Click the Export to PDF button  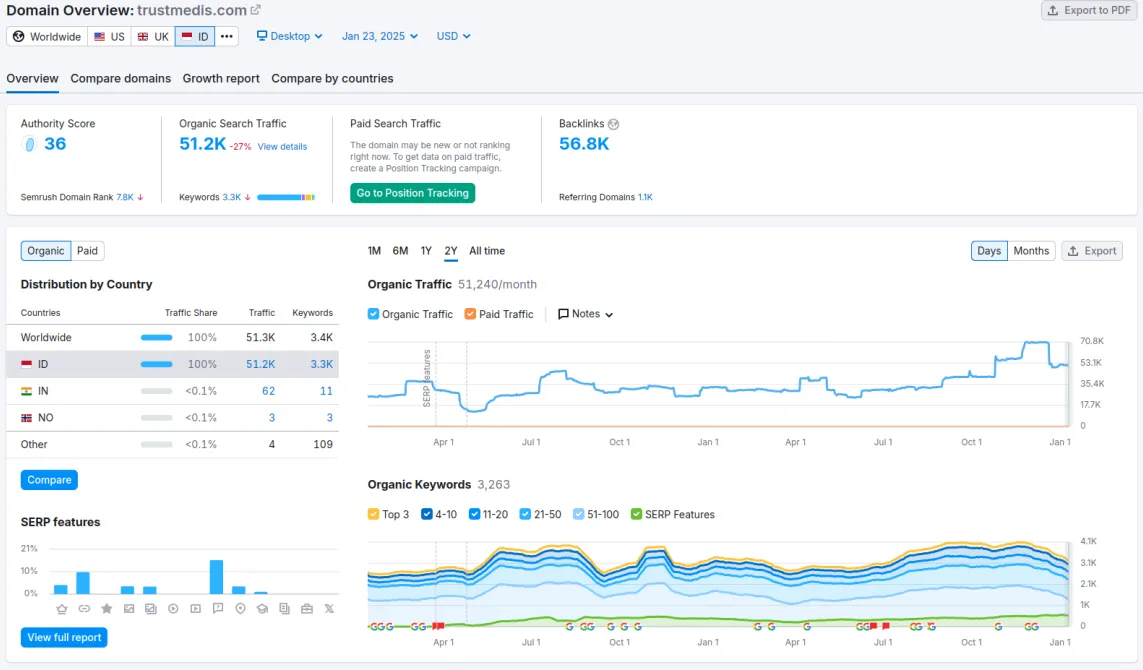(1089, 11)
